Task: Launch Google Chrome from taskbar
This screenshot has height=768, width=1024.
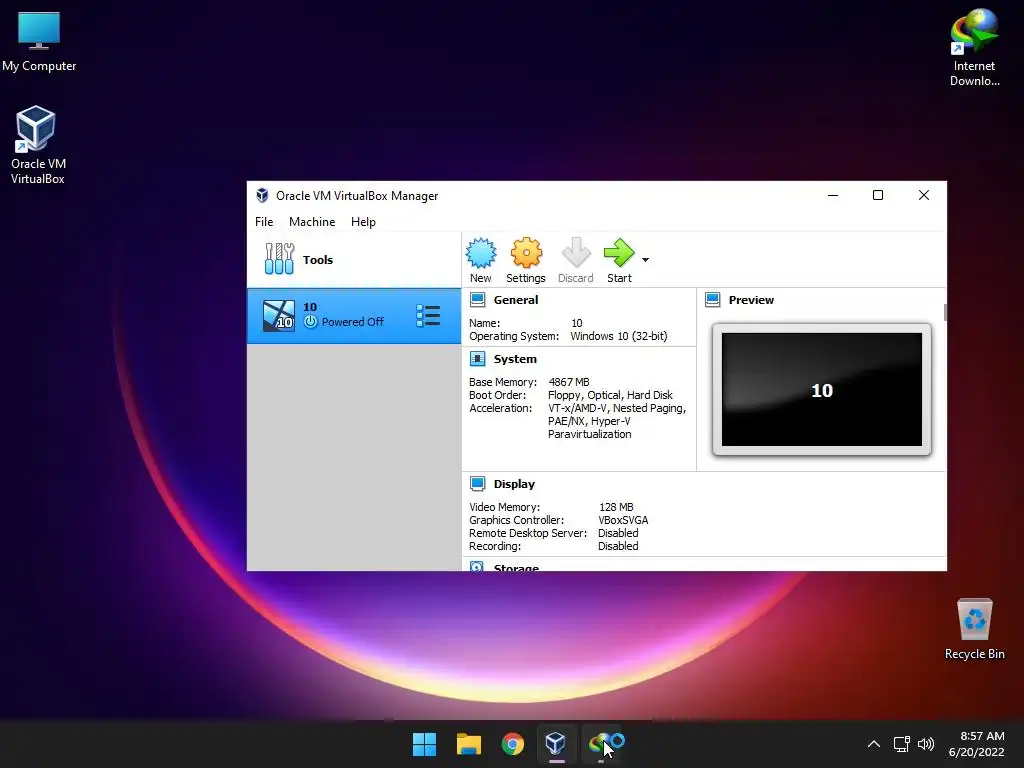Action: (513, 744)
